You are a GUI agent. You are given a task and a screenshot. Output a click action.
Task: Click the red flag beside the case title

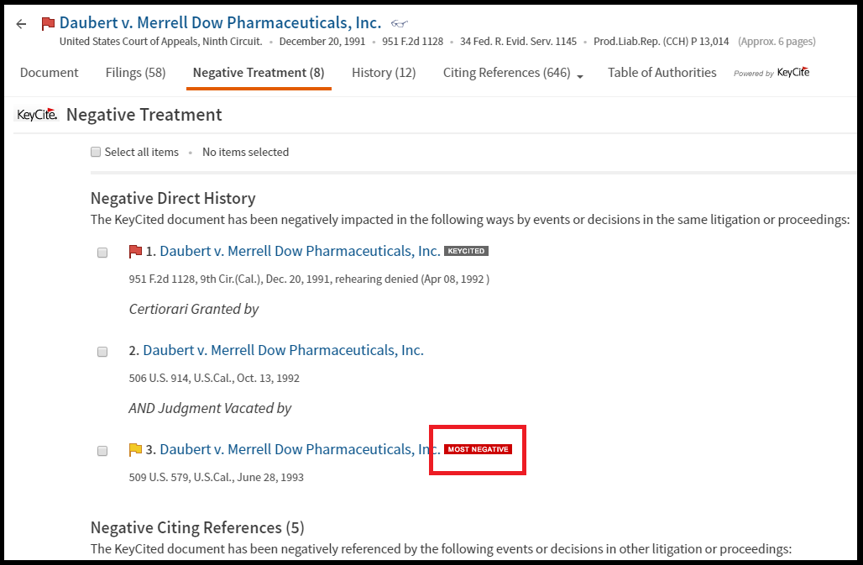pos(48,24)
